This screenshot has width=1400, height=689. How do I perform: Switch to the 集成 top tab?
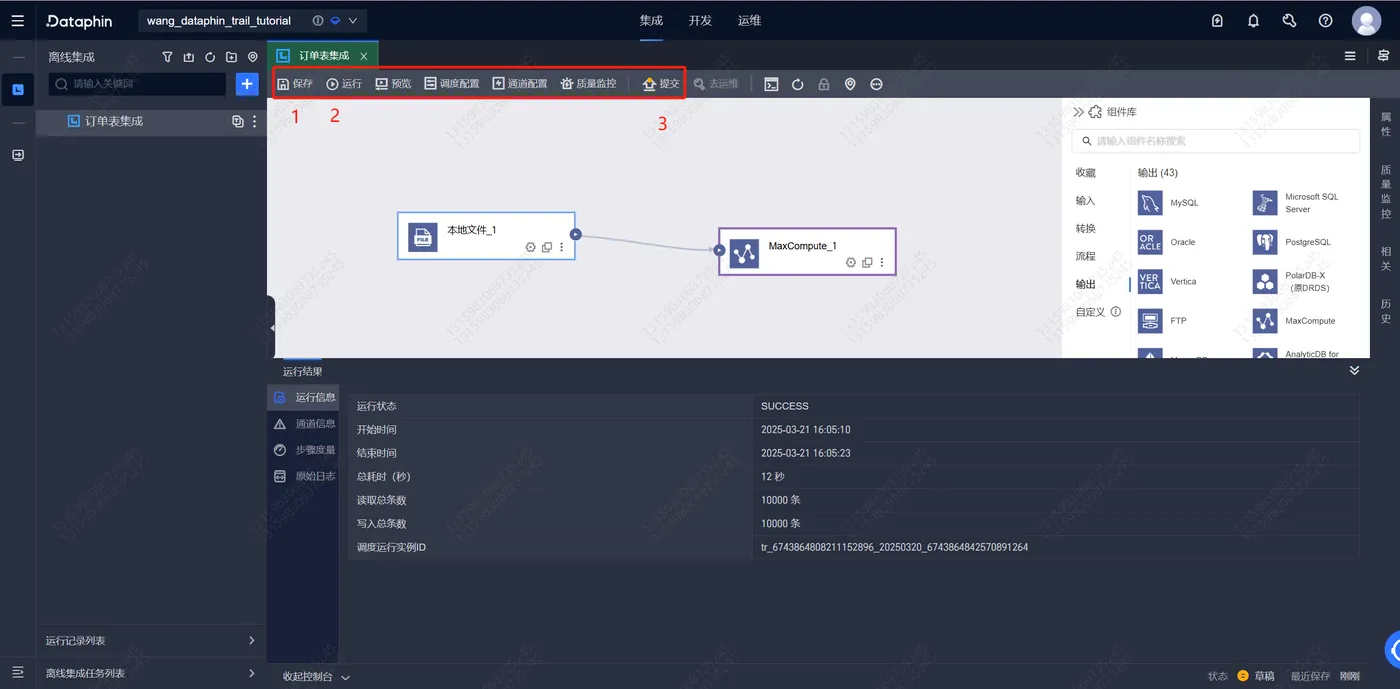pos(651,20)
